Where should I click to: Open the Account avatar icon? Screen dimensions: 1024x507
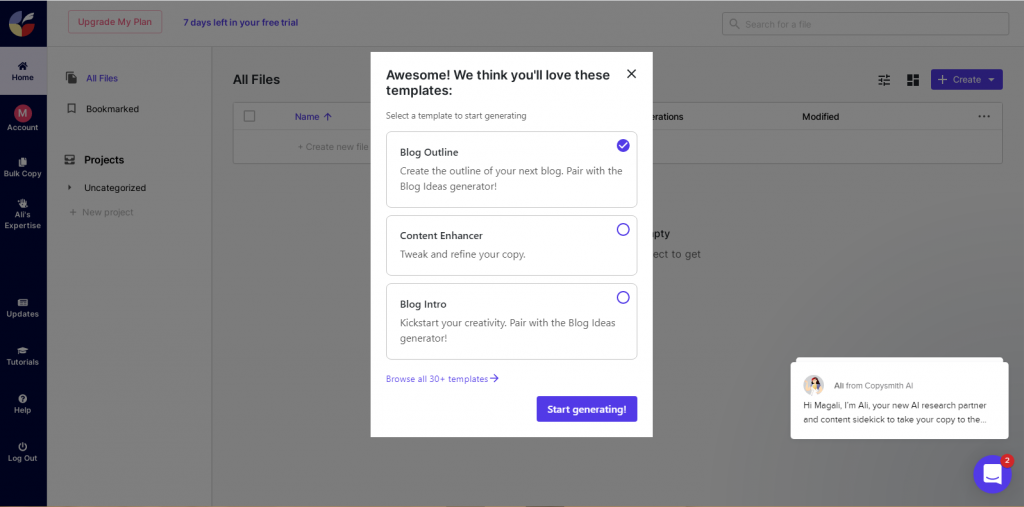tap(22, 114)
